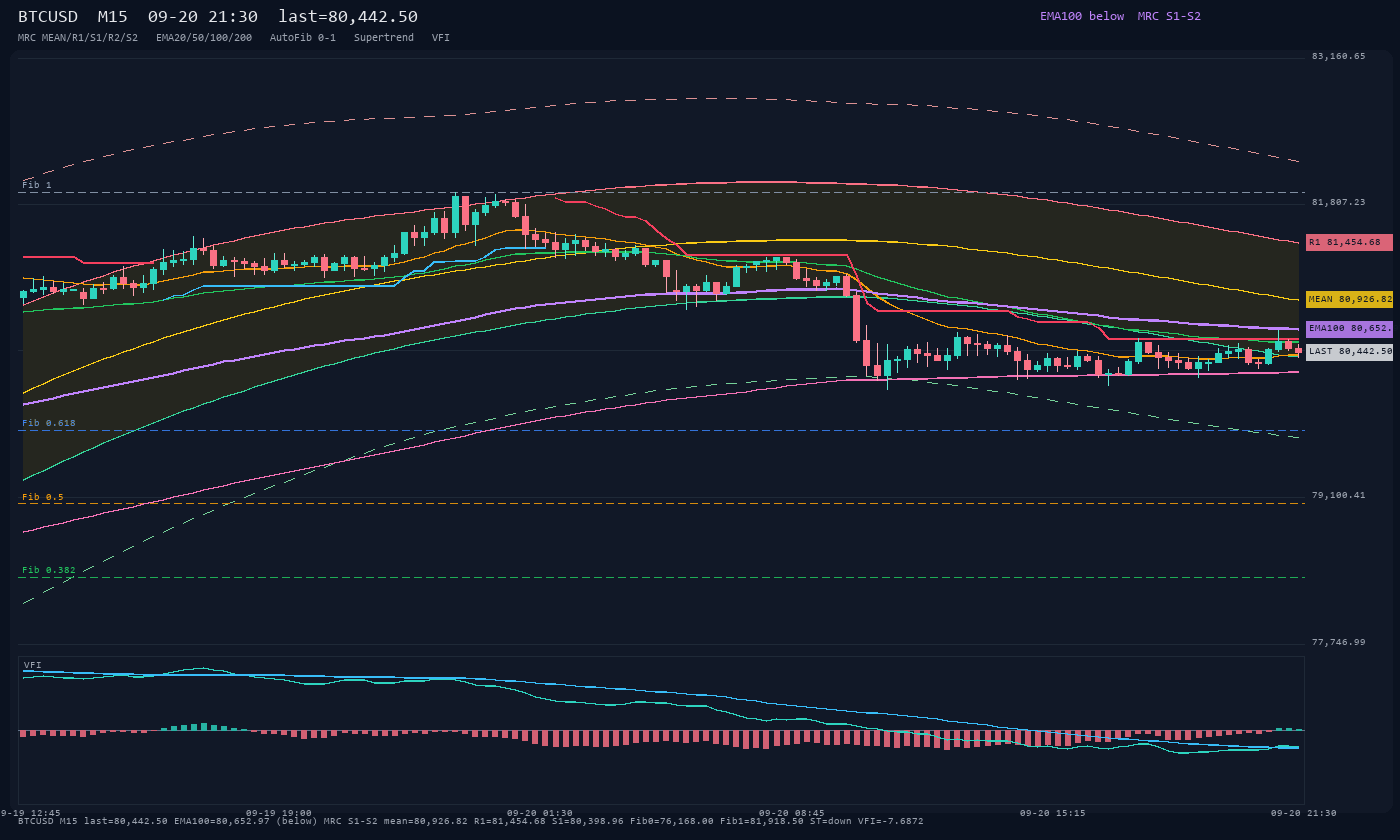The height and width of the screenshot is (840, 1400).
Task: Select the VFI legend entry in header
Action: coord(441,37)
